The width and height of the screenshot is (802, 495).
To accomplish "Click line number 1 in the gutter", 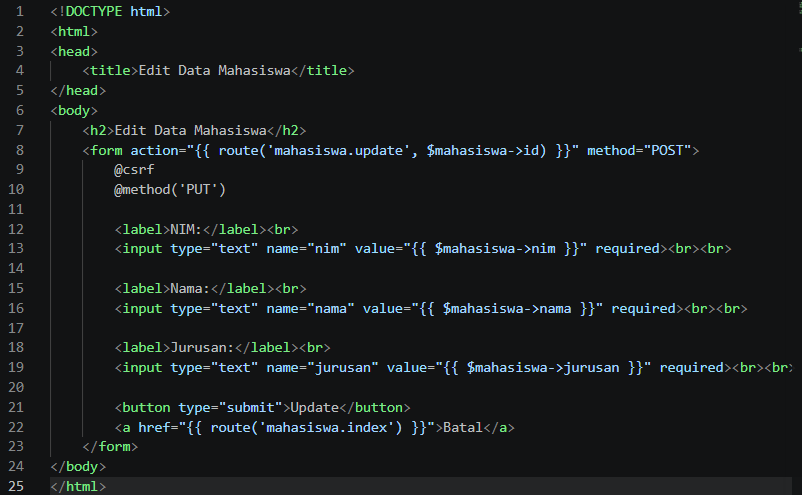I will pyautogui.click(x=19, y=11).
